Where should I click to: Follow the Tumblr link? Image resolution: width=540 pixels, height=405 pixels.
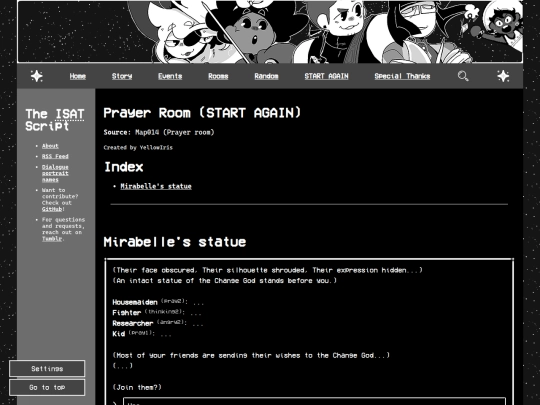pyautogui.click(x=52, y=239)
